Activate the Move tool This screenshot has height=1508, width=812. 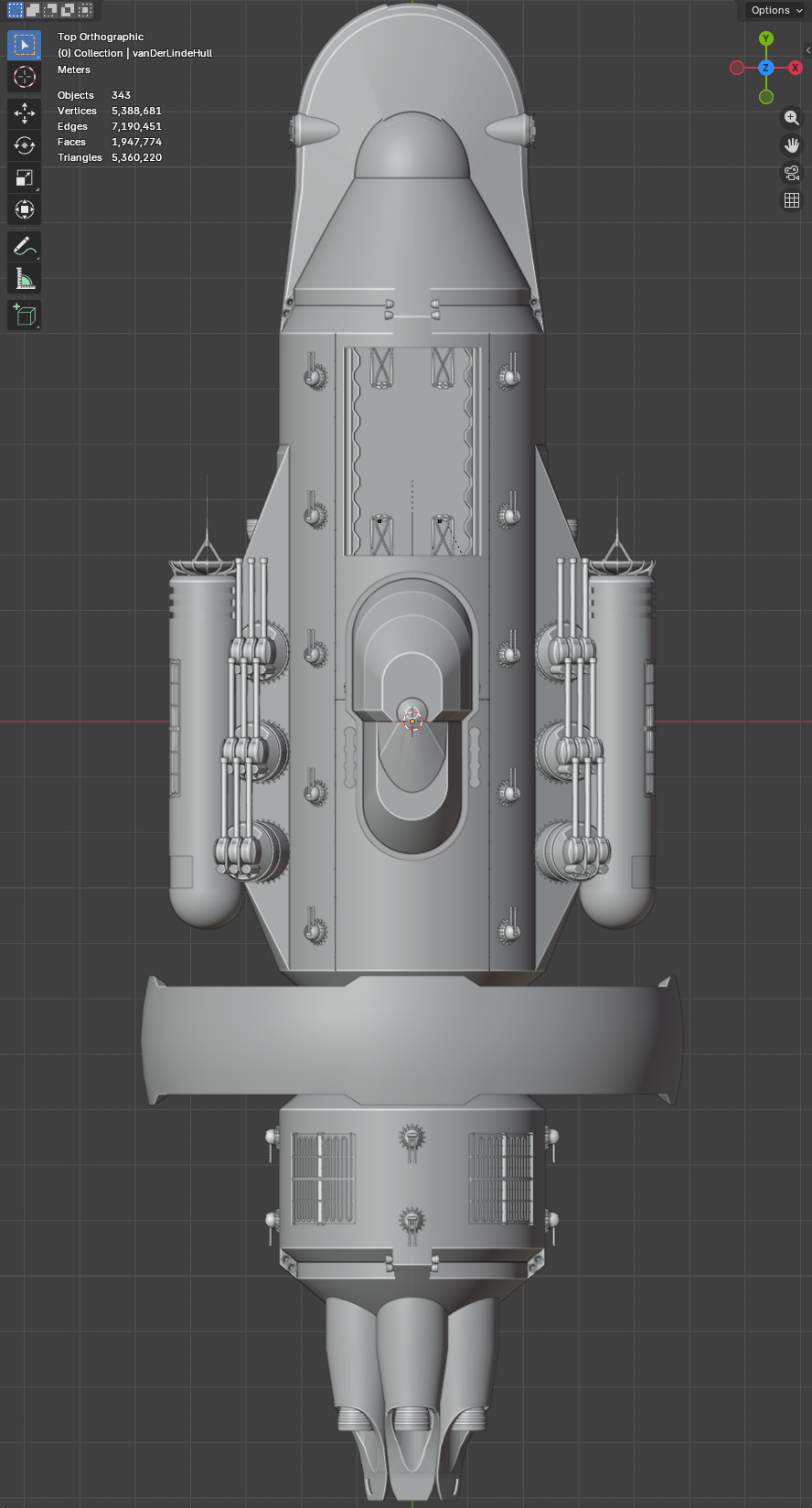25,113
